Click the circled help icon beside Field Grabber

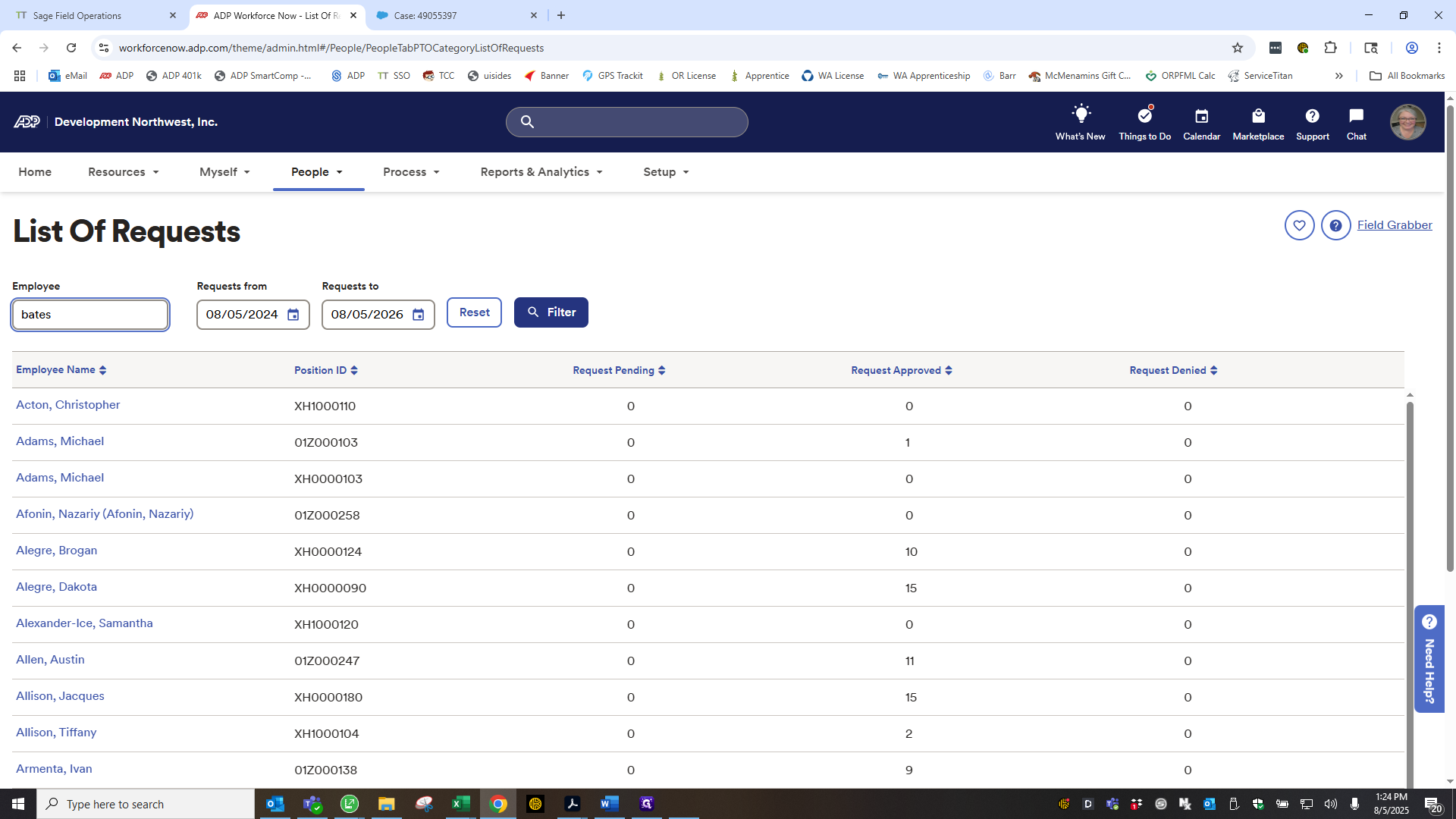tap(1335, 225)
